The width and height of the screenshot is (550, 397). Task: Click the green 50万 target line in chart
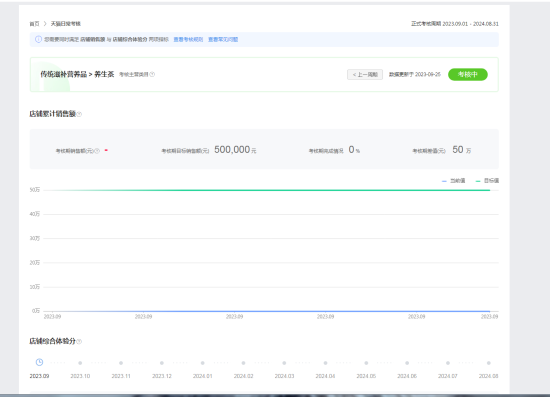(267, 190)
